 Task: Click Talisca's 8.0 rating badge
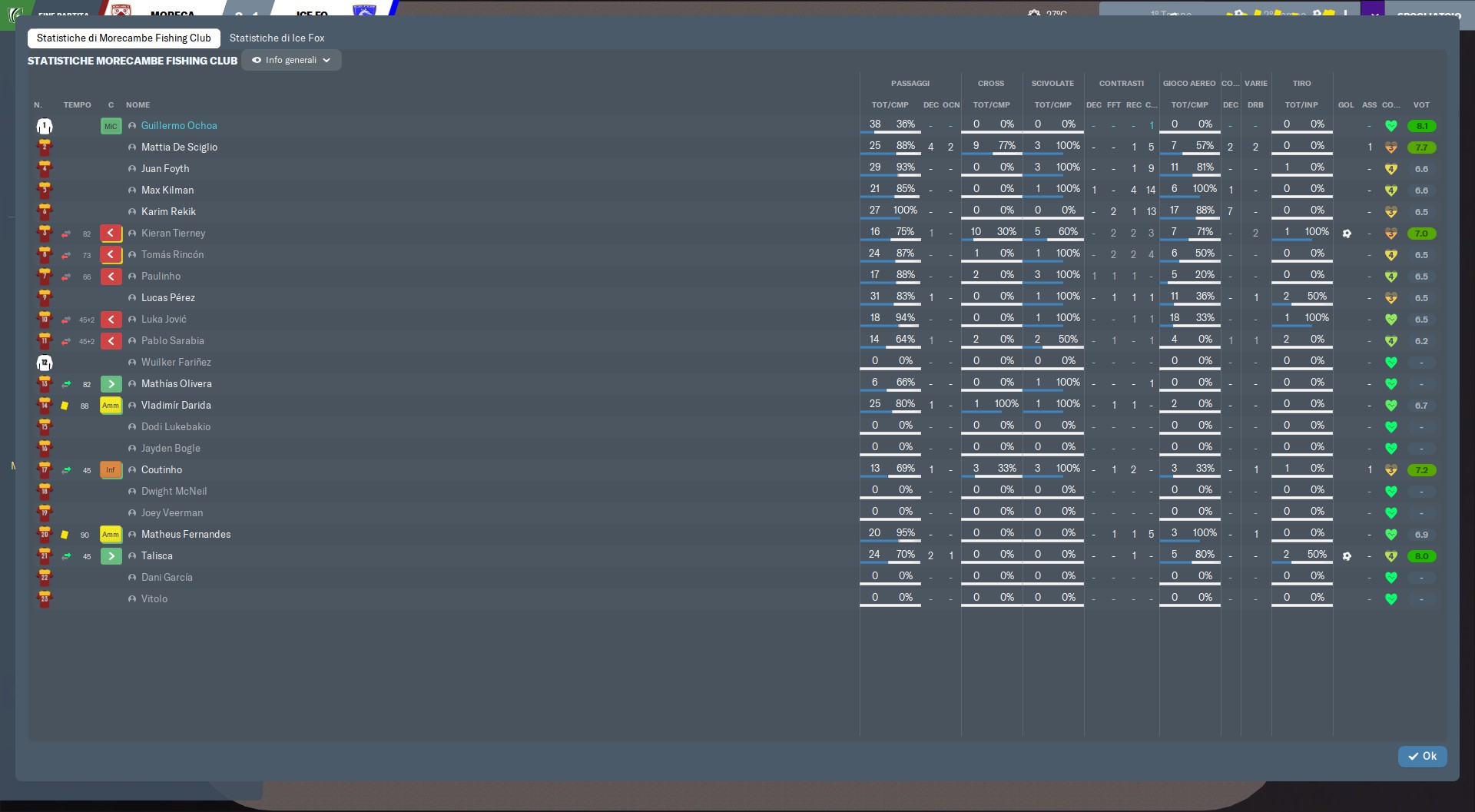click(1421, 556)
